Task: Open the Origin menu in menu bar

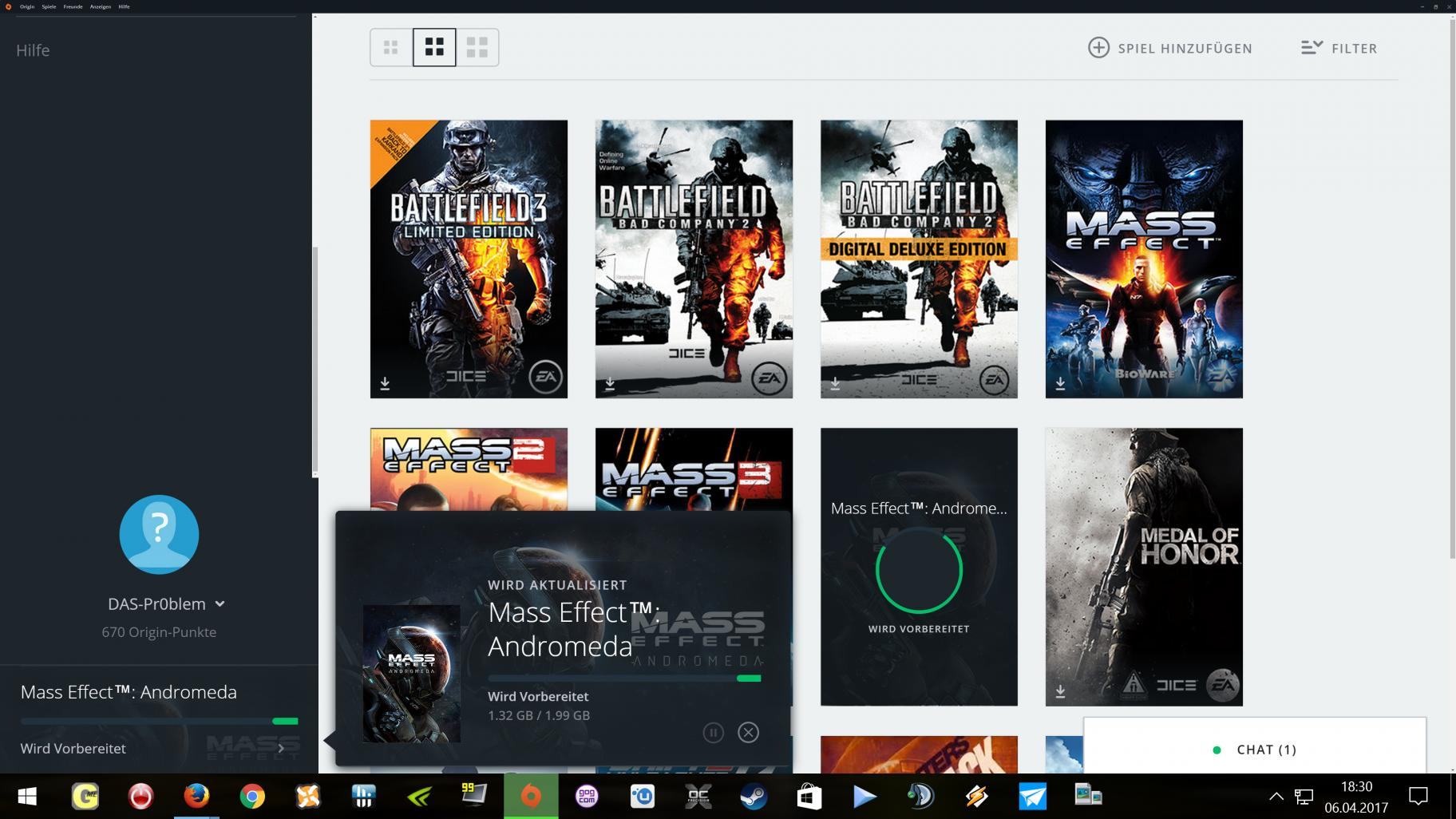Action: click(x=27, y=6)
